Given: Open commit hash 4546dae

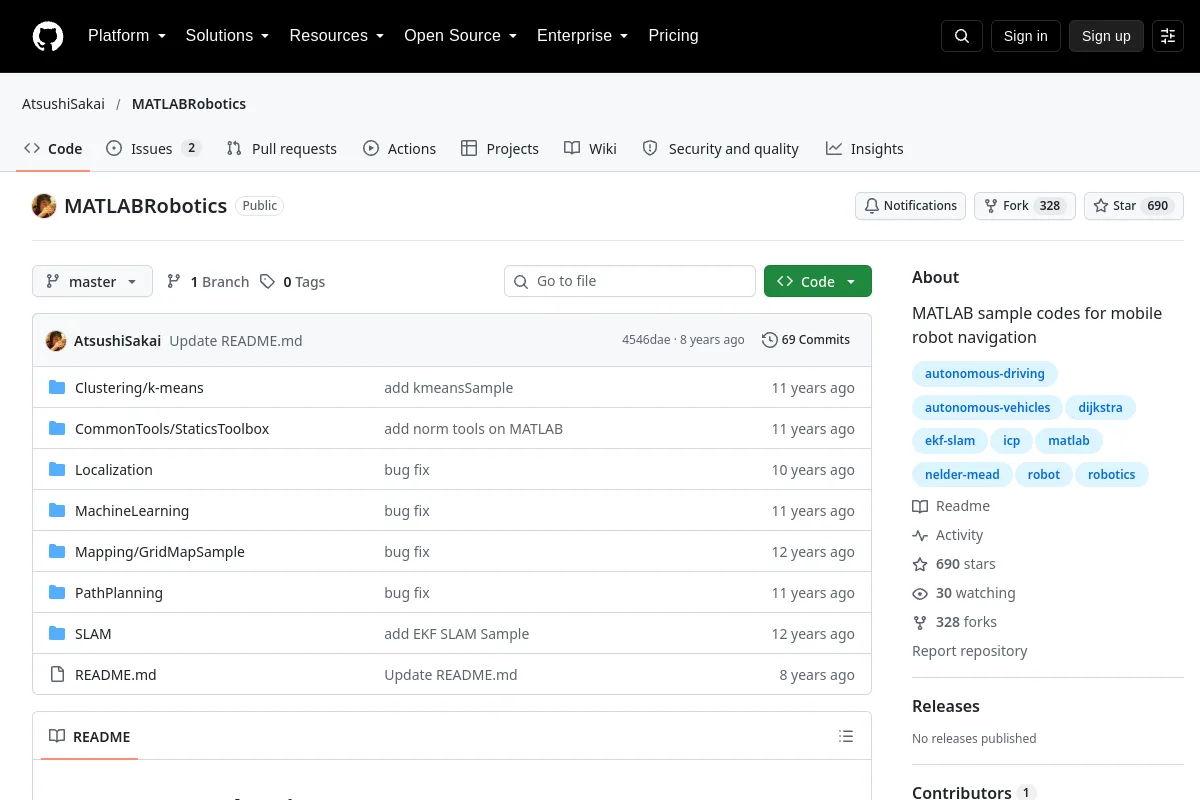Looking at the screenshot, I should click(646, 340).
